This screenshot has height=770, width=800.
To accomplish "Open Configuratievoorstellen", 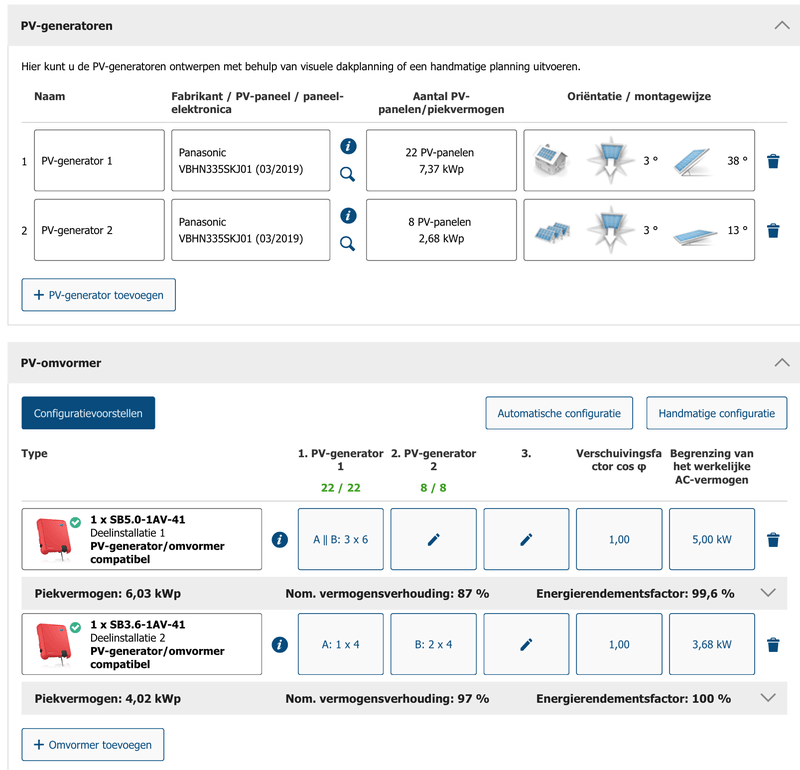I will point(88,413).
